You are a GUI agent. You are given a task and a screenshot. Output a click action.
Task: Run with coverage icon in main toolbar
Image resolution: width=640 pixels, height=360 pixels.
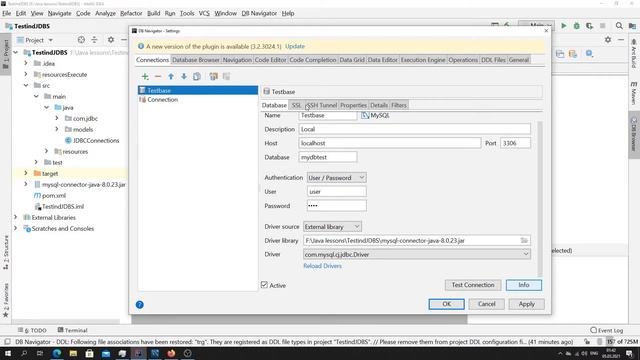[x=589, y=26]
